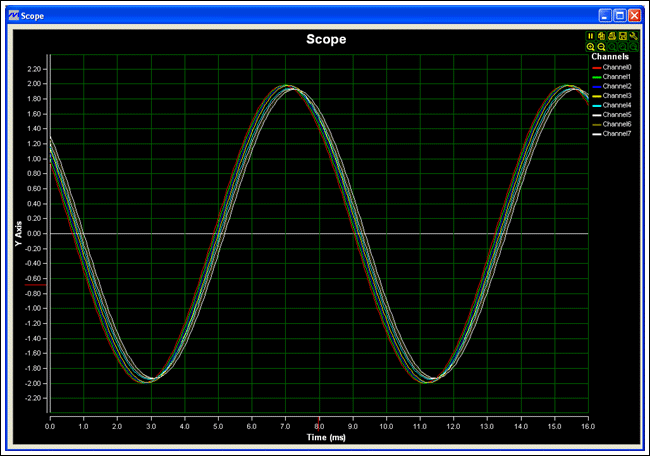This screenshot has width=650, height=456.
Task: Zoom out of the waveform
Action: [x=601, y=47]
